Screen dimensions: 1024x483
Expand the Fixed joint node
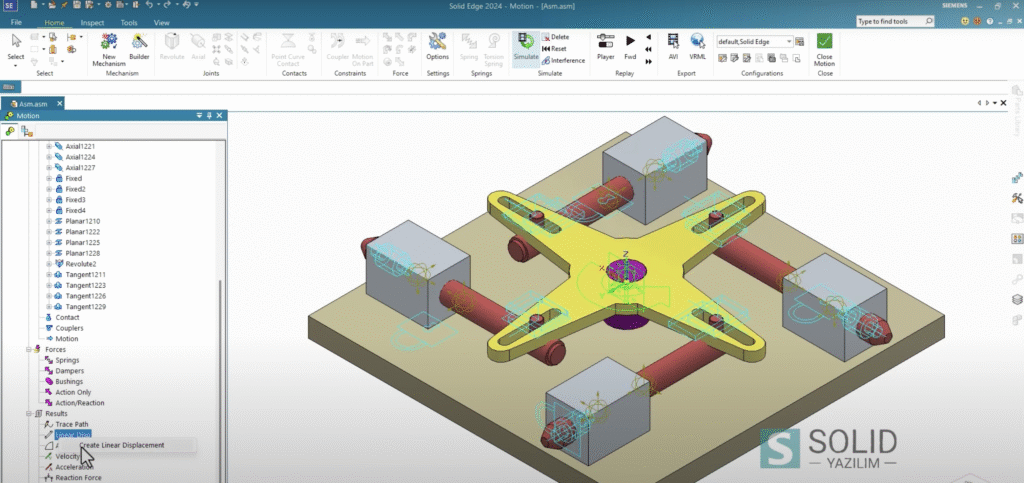click(48, 178)
